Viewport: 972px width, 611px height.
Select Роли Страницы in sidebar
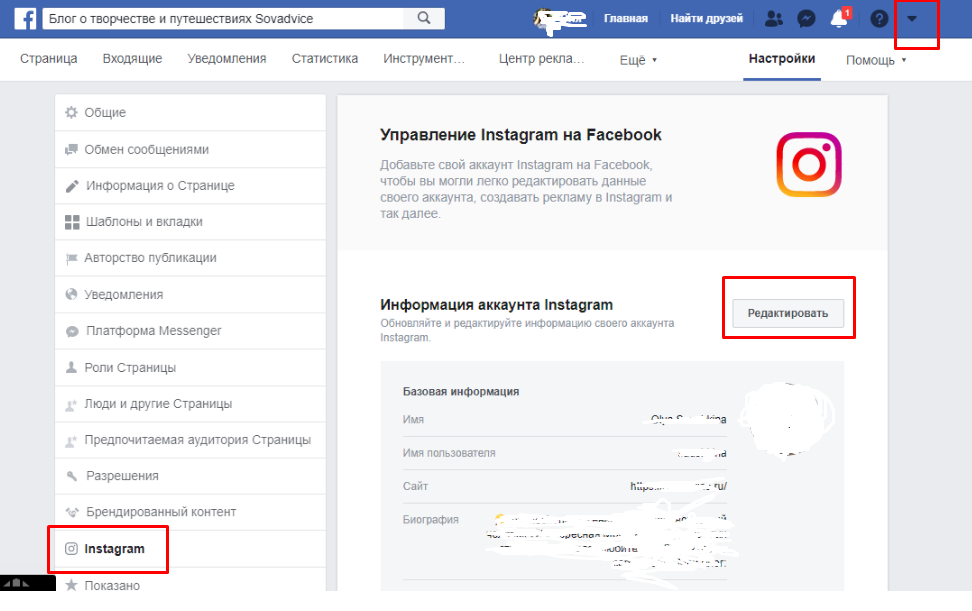pyautogui.click(x=190, y=367)
